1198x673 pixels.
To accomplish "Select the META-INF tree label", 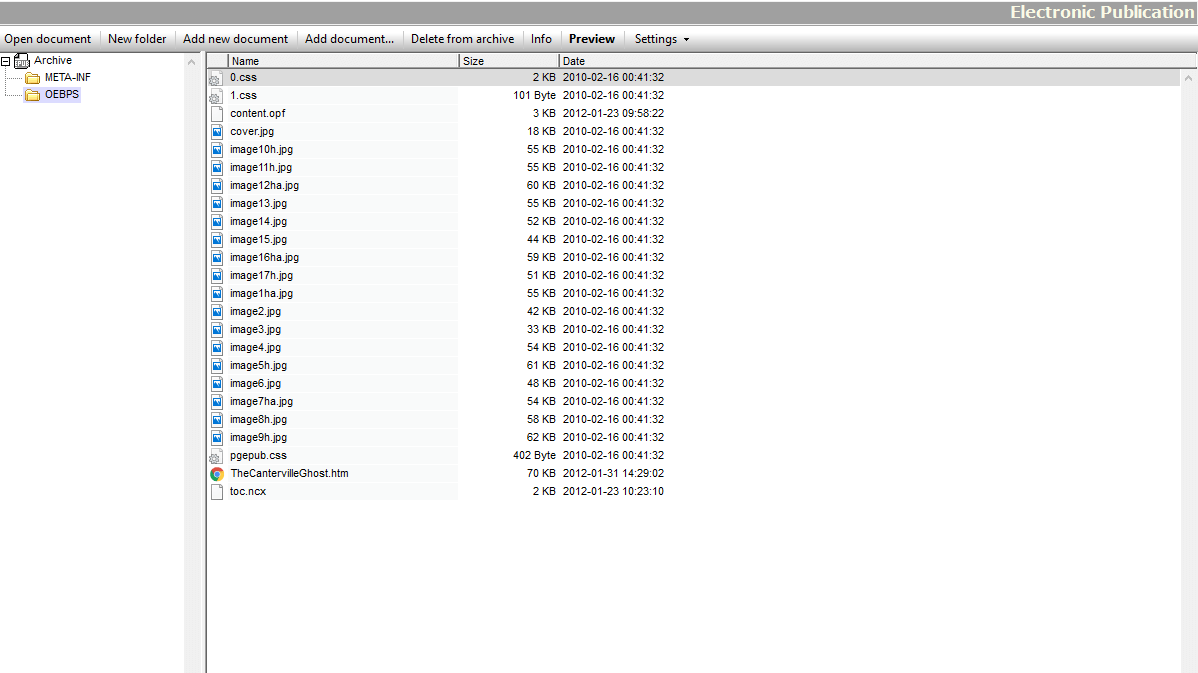I will pyautogui.click(x=67, y=77).
